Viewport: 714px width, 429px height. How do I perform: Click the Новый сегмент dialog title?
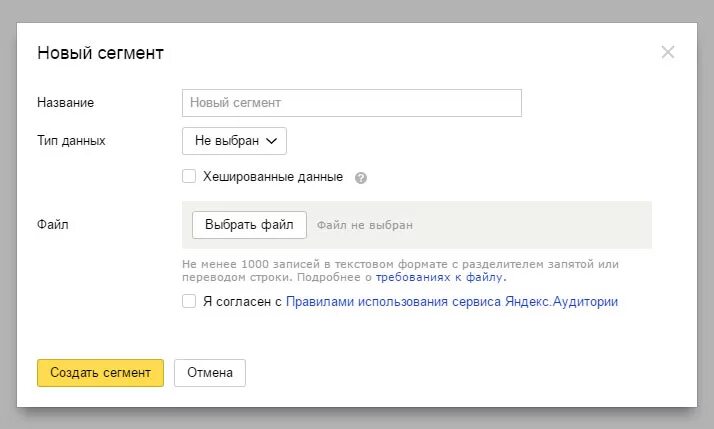[100, 53]
